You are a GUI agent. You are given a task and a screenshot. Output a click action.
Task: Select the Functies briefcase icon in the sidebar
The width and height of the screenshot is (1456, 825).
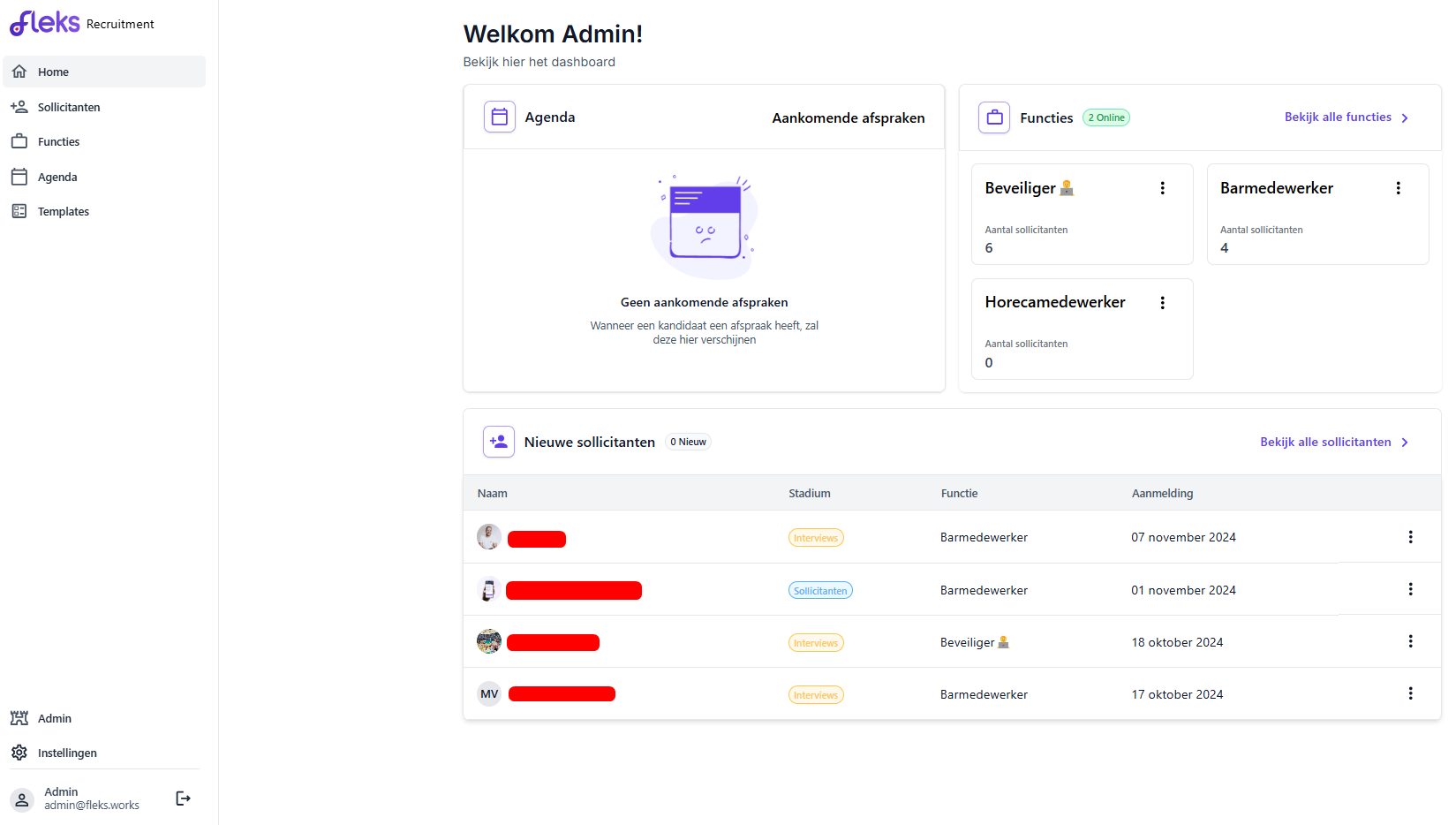tap(19, 140)
